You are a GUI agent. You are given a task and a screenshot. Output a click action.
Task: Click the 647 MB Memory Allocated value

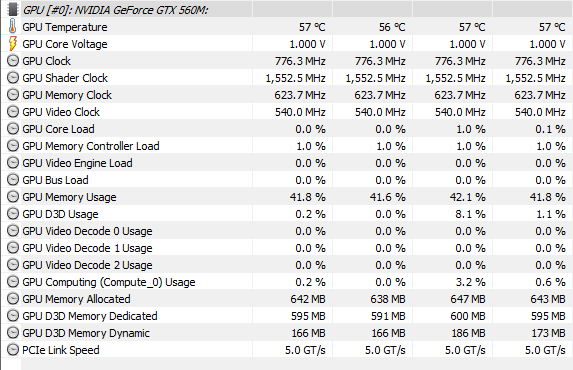click(468, 299)
